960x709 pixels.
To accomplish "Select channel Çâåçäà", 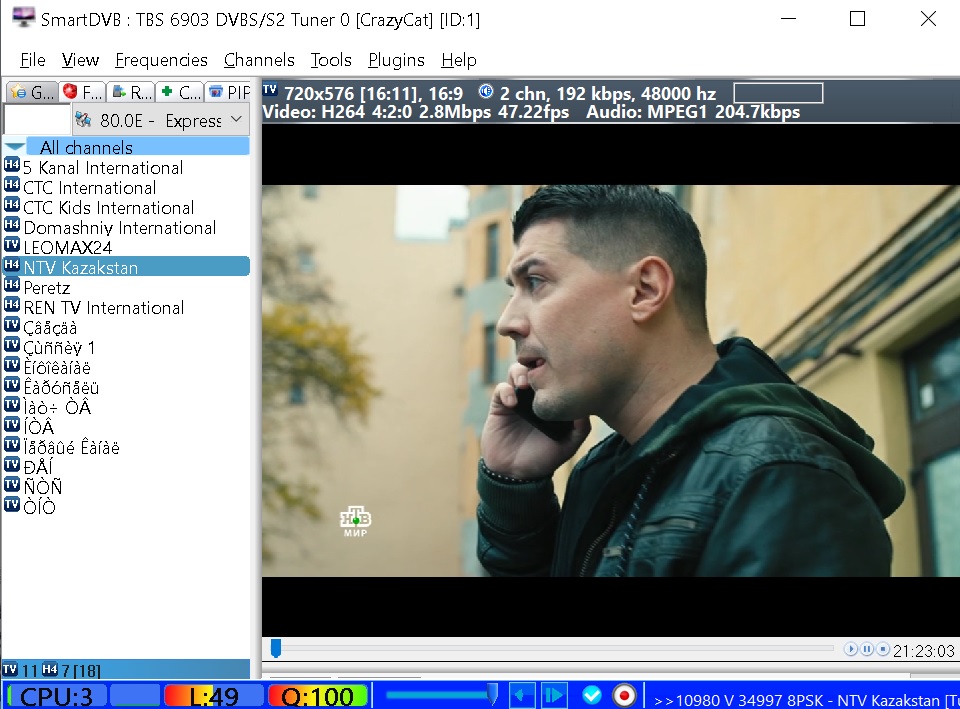I will 50,328.
